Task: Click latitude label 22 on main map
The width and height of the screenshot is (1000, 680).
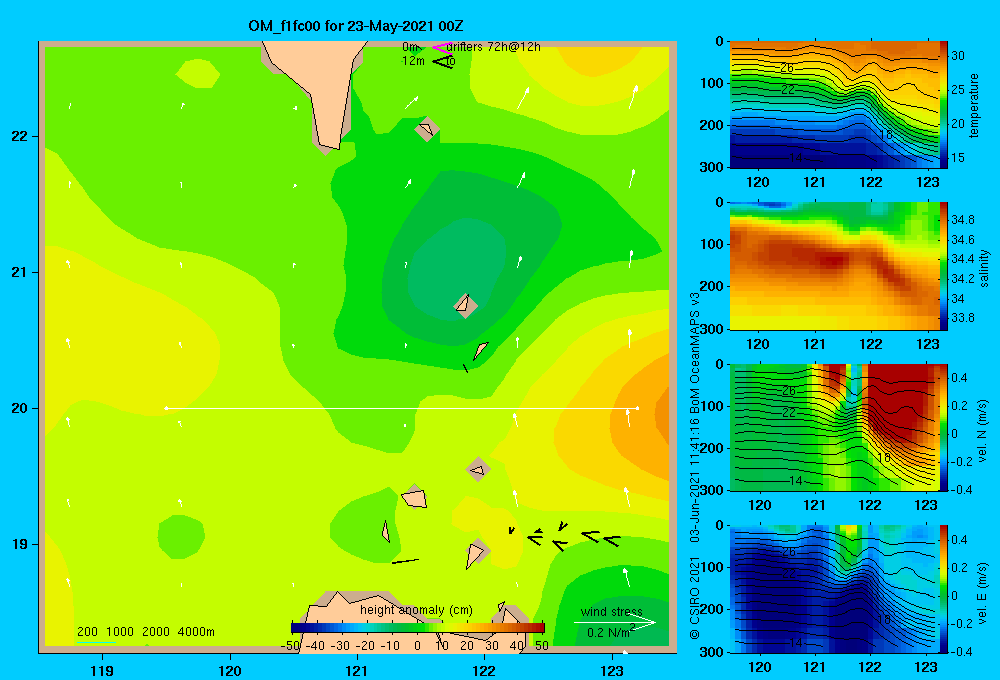Action: [20, 136]
